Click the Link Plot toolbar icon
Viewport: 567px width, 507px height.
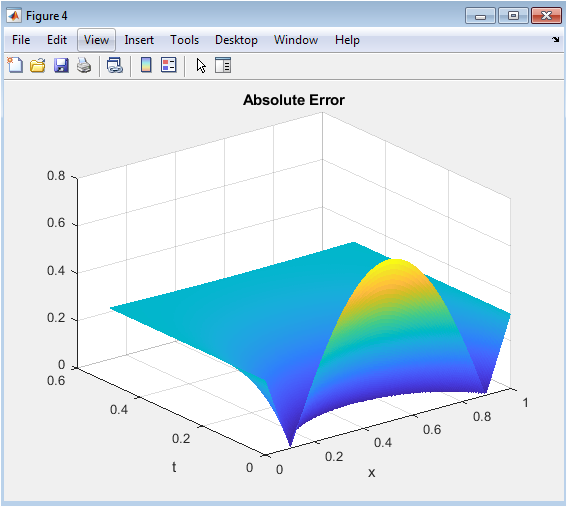tap(115, 65)
